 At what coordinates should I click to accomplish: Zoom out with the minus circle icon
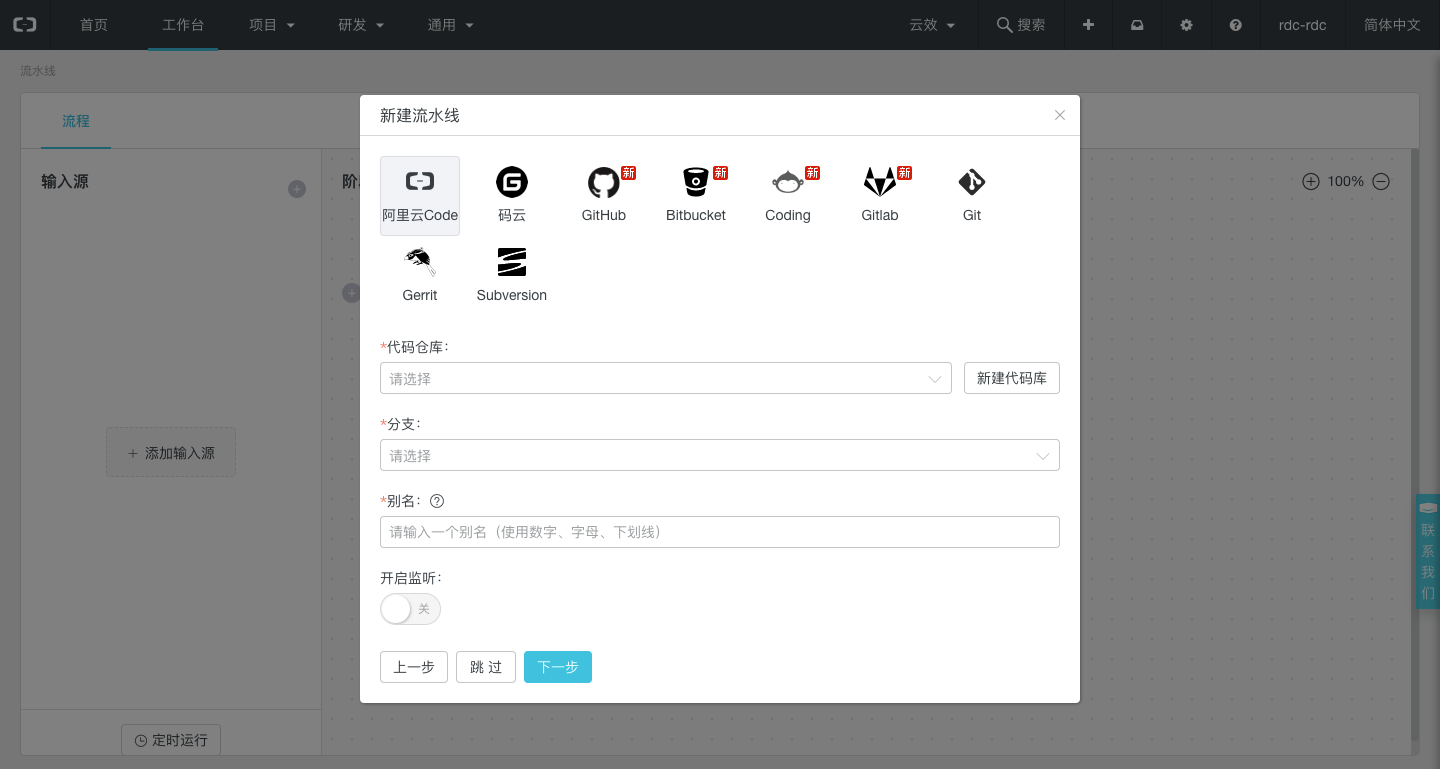click(x=1381, y=181)
